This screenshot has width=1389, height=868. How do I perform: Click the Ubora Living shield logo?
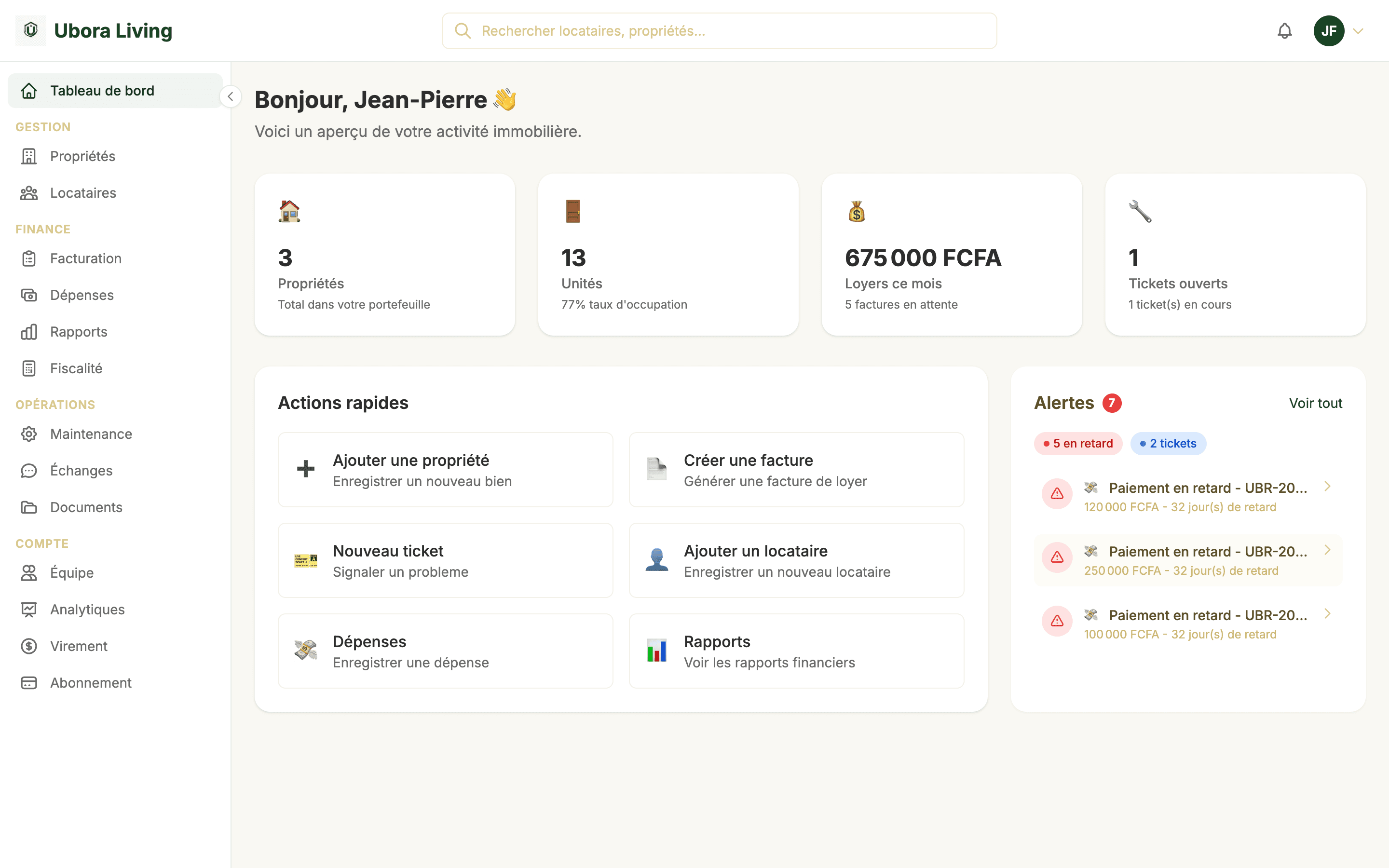pos(31,30)
